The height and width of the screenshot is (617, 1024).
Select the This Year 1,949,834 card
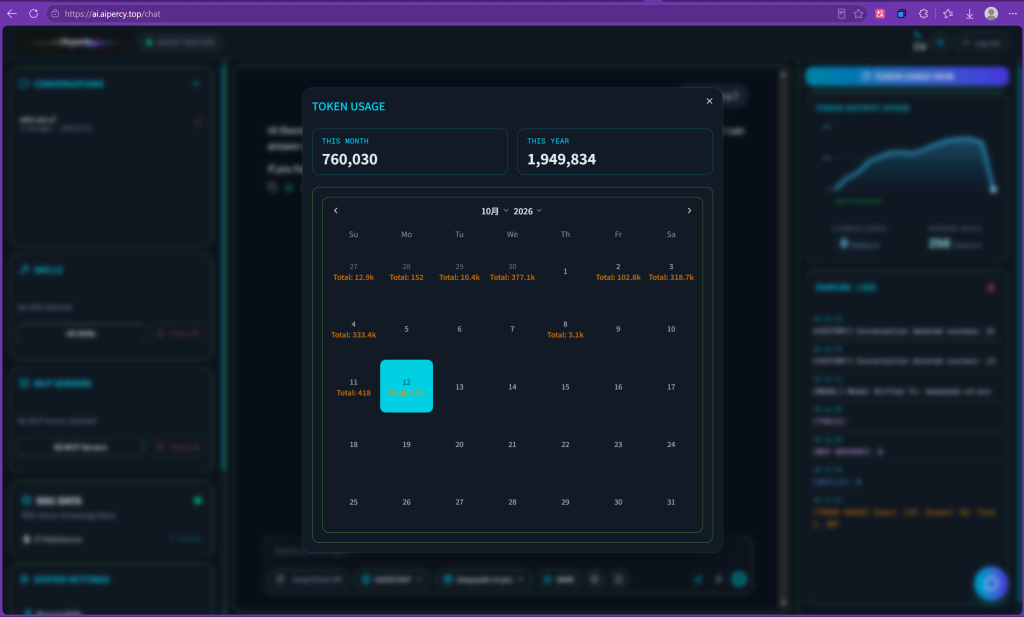tap(615, 151)
